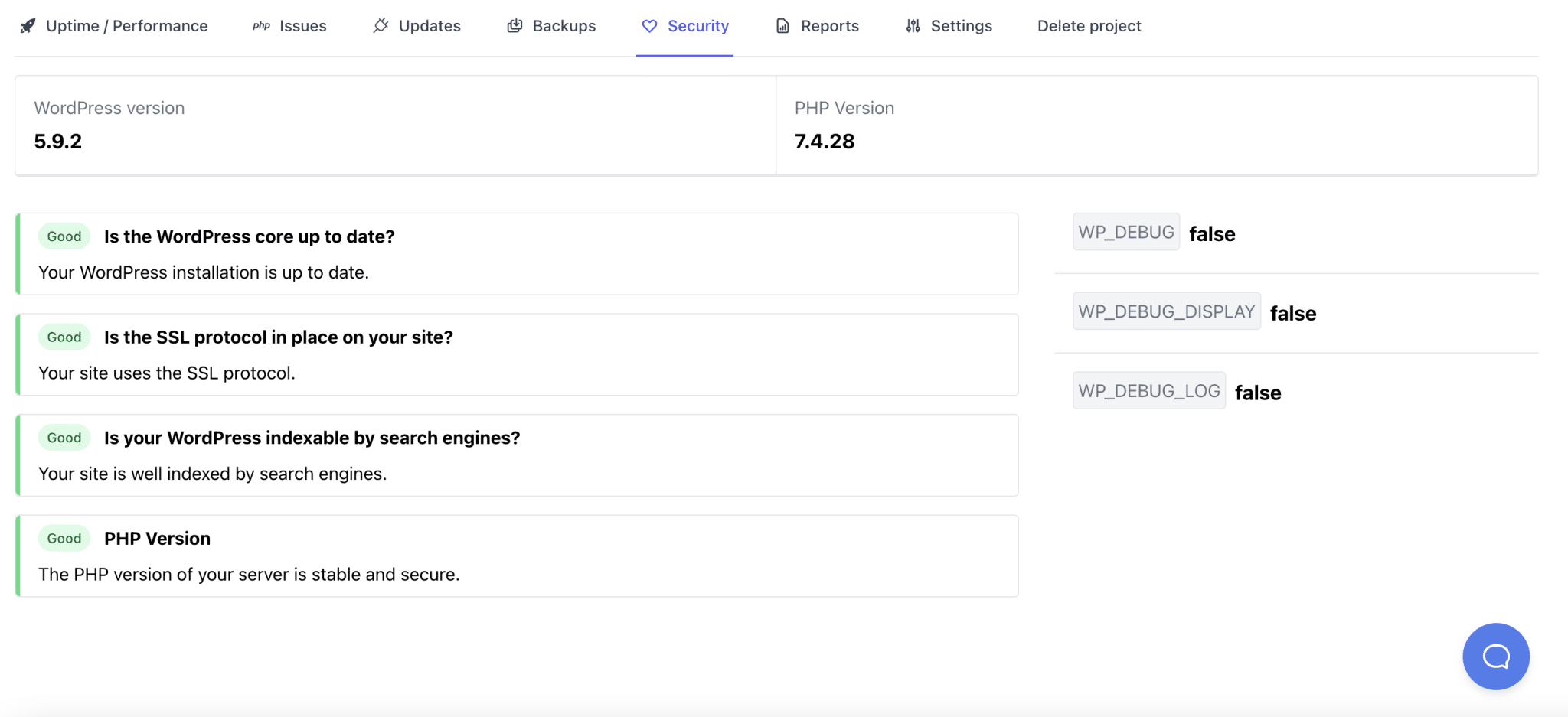The image size is (1568, 717).
Task: Click the WP_DEBUG_DISPLAY constant tag
Action: (x=1167, y=311)
